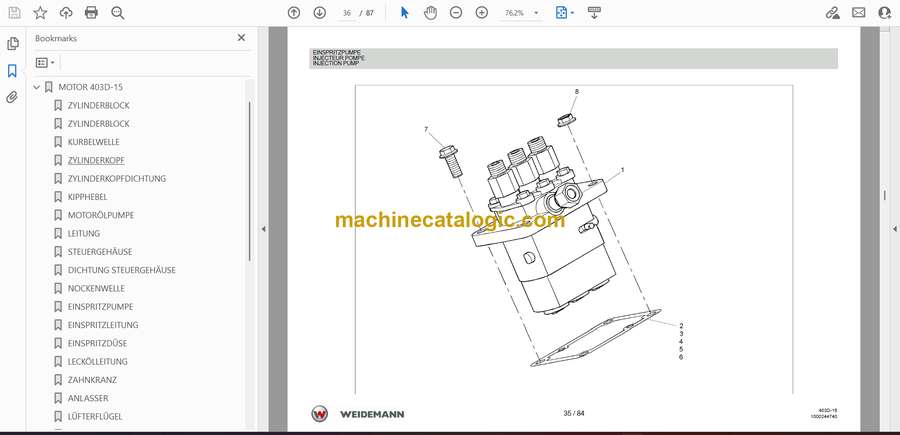The image size is (900, 435).
Task: Jump to the ZYLINDERKOPF bookmark
Action: tap(96, 160)
